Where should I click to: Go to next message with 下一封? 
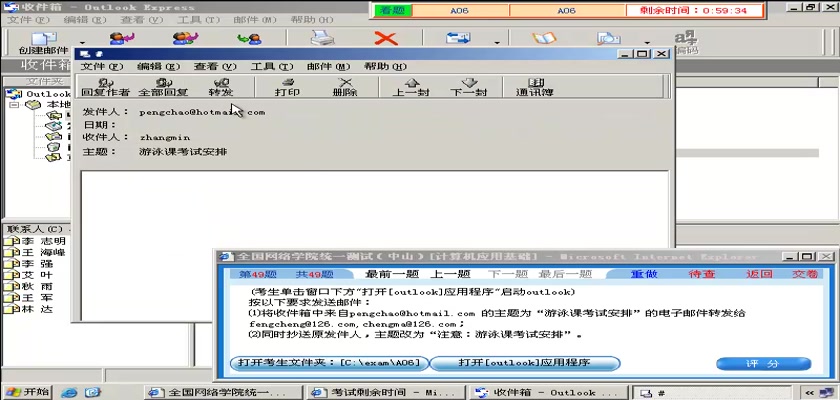(469, 87)
